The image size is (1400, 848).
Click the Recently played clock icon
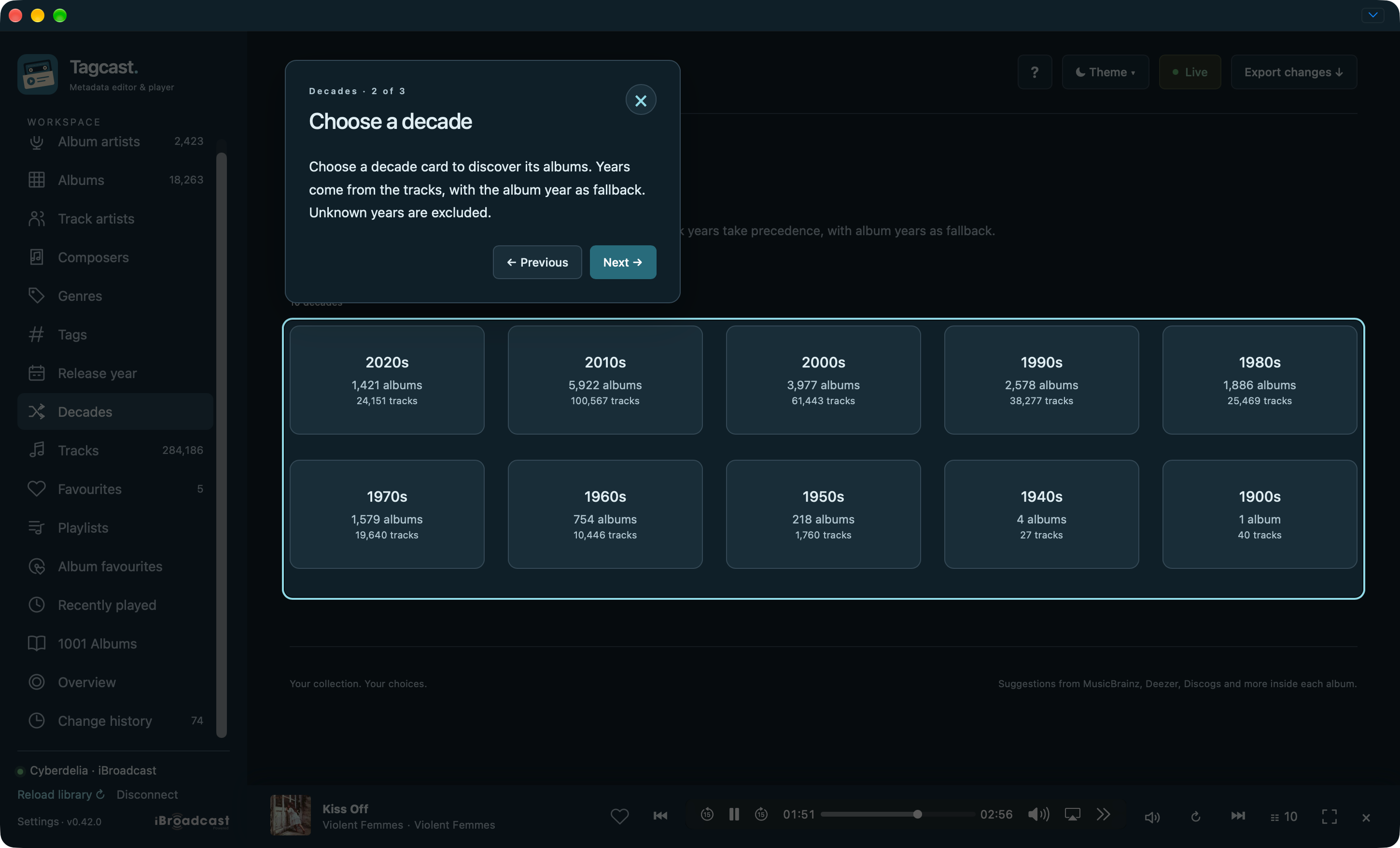point(36,605)
